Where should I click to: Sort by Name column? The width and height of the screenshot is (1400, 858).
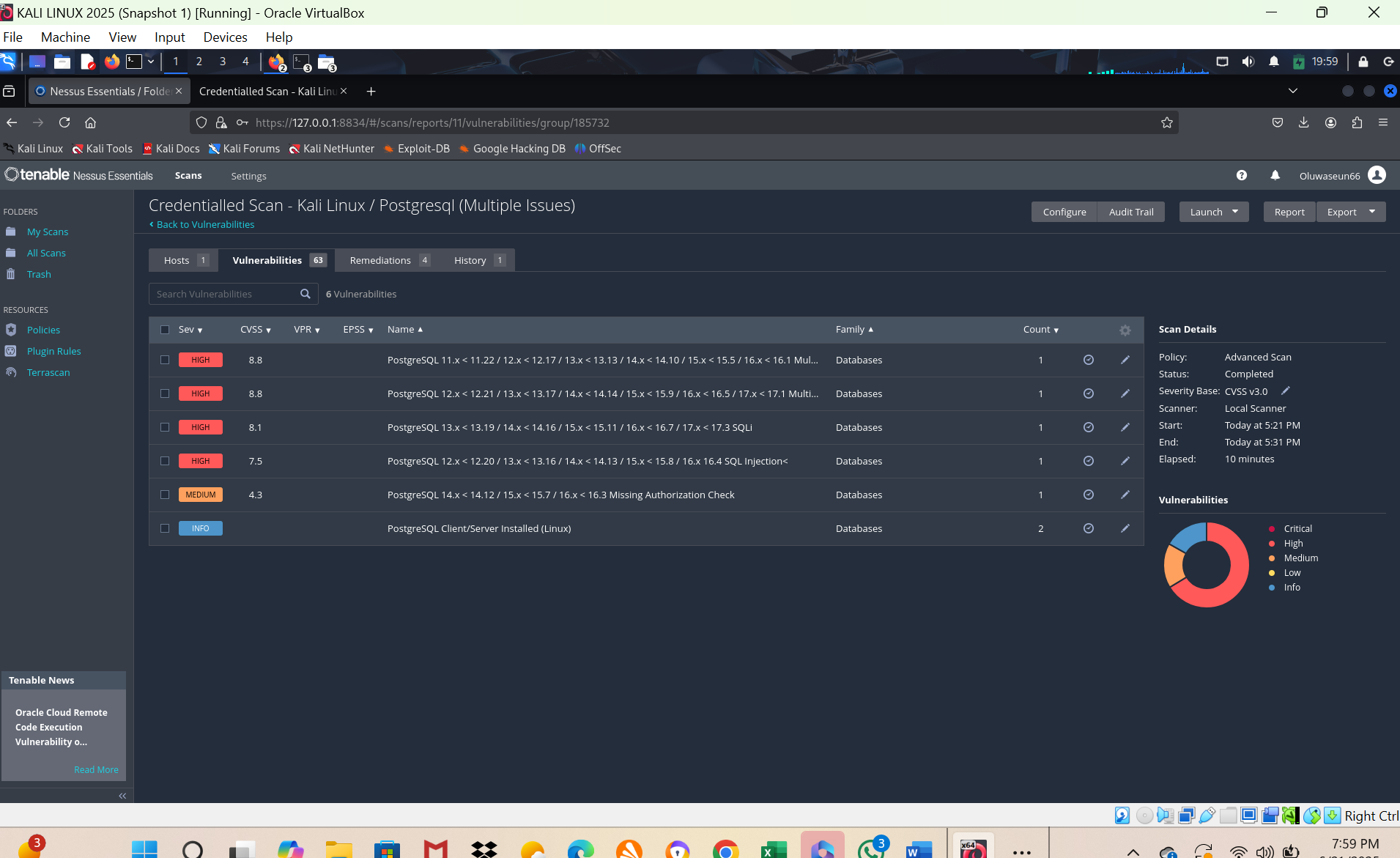click(405, 330)
